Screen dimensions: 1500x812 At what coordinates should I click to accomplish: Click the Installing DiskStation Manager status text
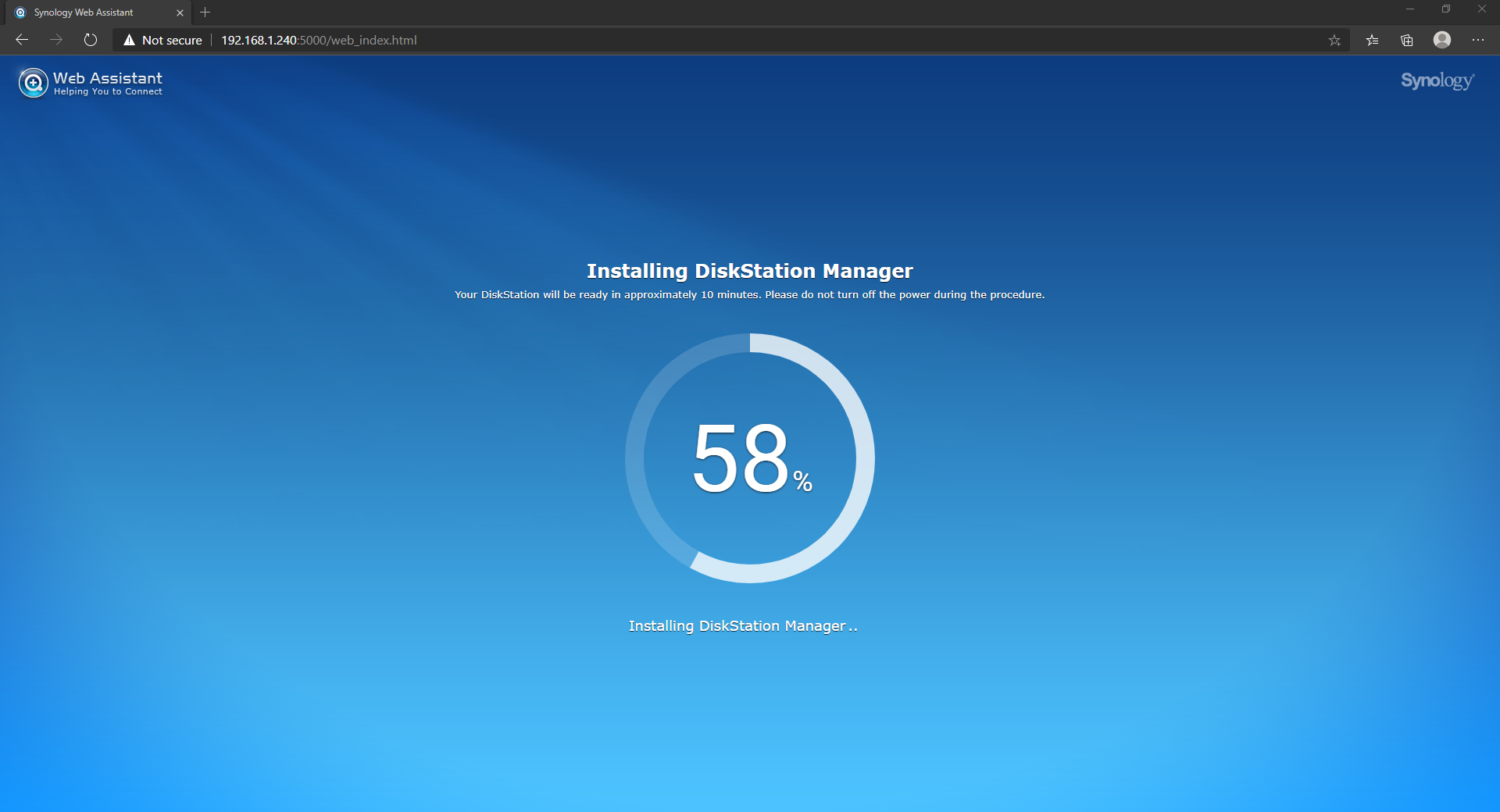[742, 626]
